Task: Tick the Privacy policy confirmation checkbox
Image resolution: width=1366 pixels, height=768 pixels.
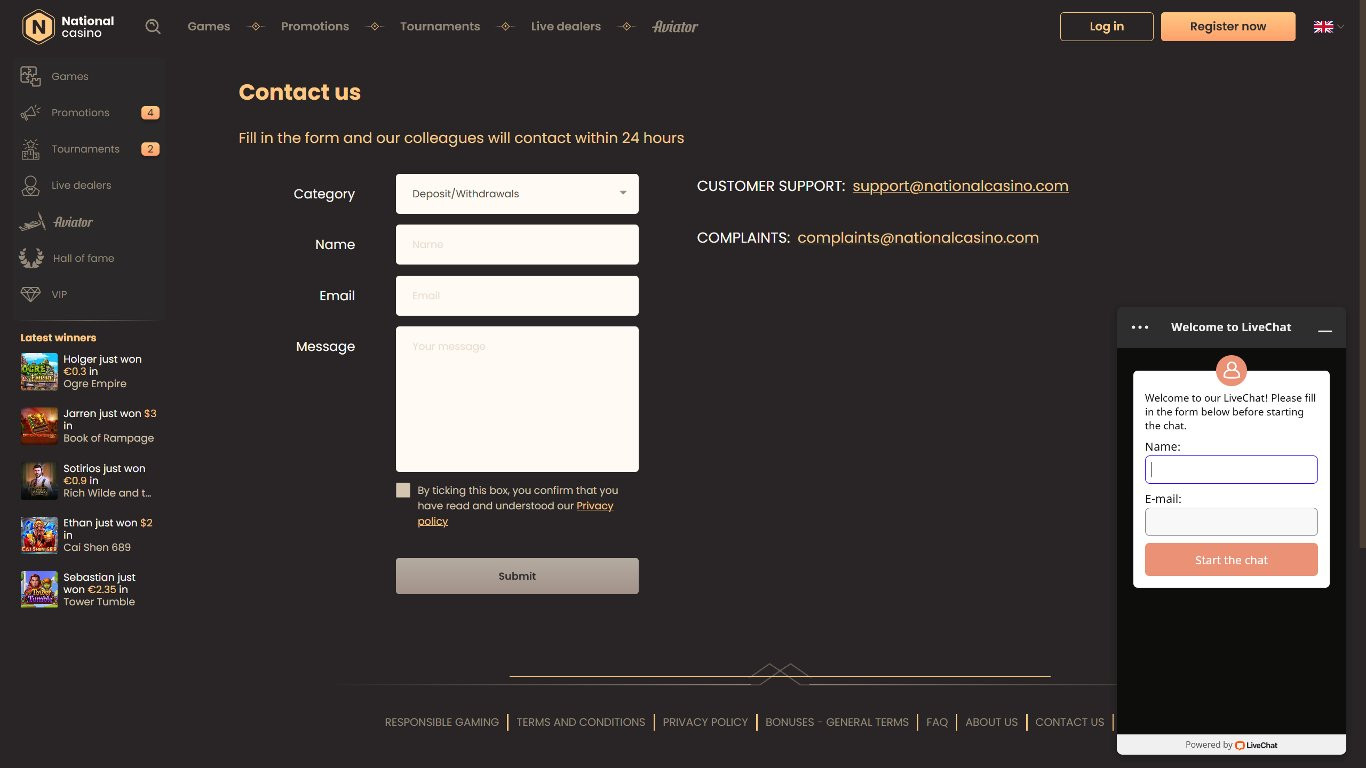Action: (x=403, y=490)
